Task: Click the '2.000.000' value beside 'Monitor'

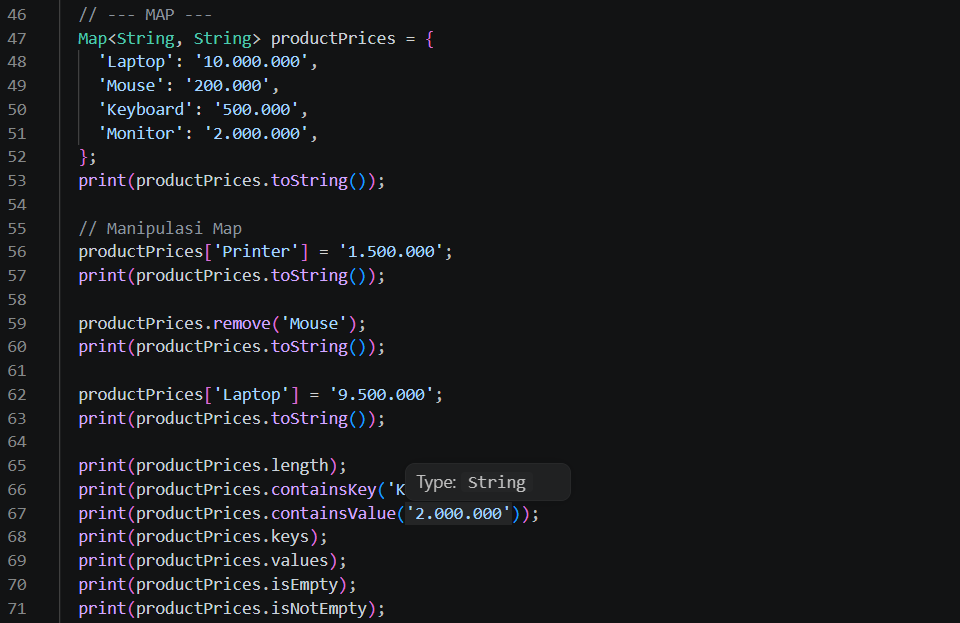Action: point(256,133)
